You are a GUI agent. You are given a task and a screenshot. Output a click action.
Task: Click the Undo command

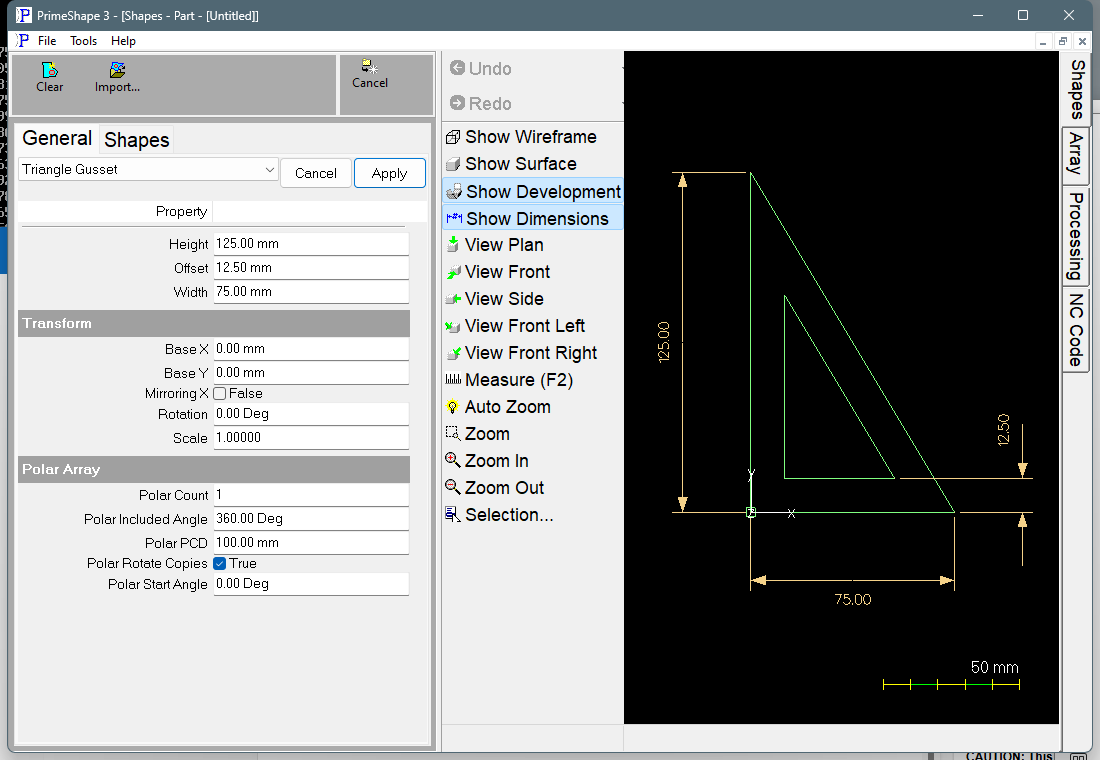tap(481, 68)
